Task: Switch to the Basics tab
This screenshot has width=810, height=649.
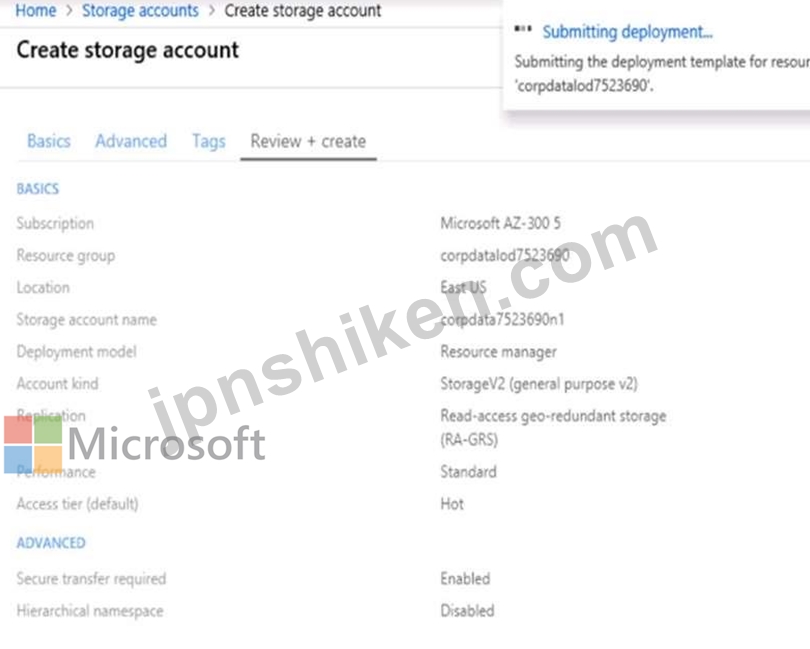Action: tap(49, 141)
